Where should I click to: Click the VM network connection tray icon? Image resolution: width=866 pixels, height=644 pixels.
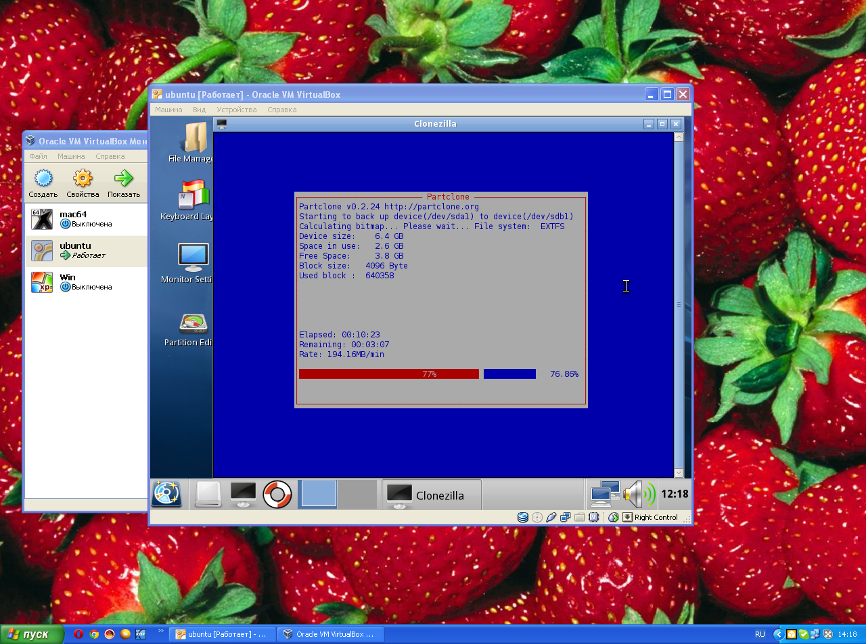[603, 493]
